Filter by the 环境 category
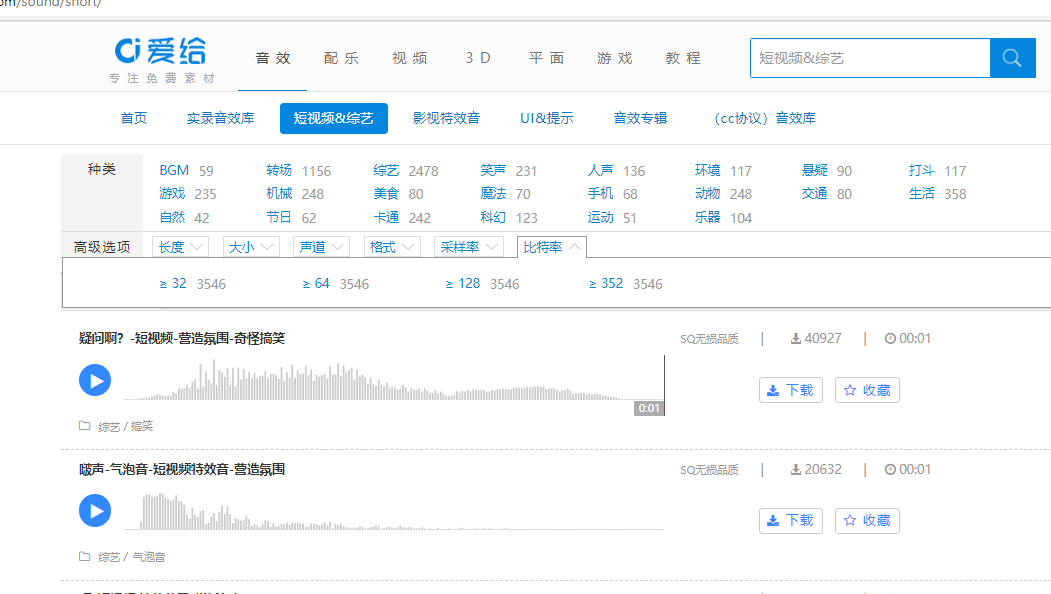Screen dimensions: 1051x594 coord(708,170)
